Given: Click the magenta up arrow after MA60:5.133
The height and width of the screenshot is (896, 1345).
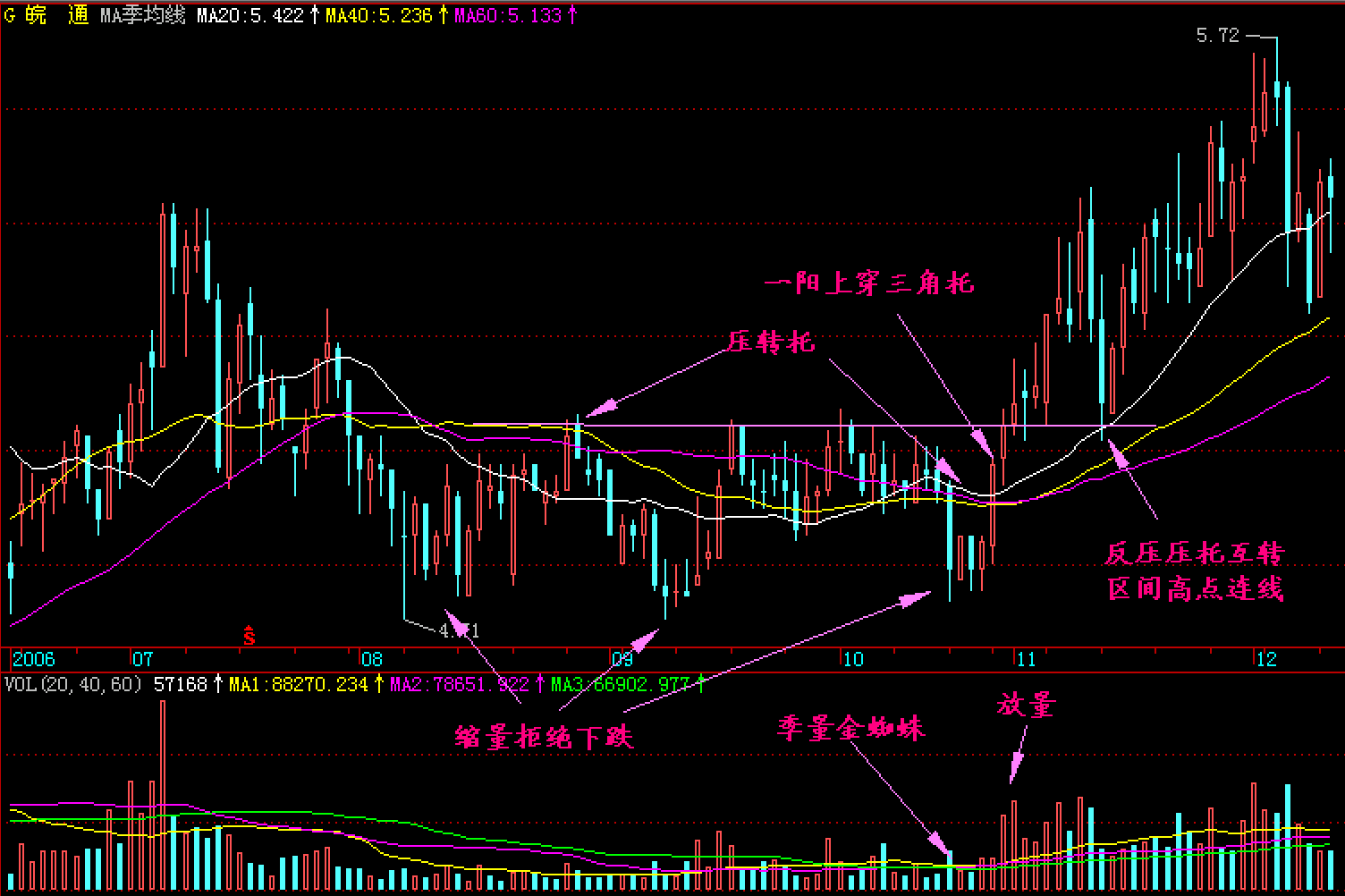Looking at the screenshot, I should coord(573,15).
